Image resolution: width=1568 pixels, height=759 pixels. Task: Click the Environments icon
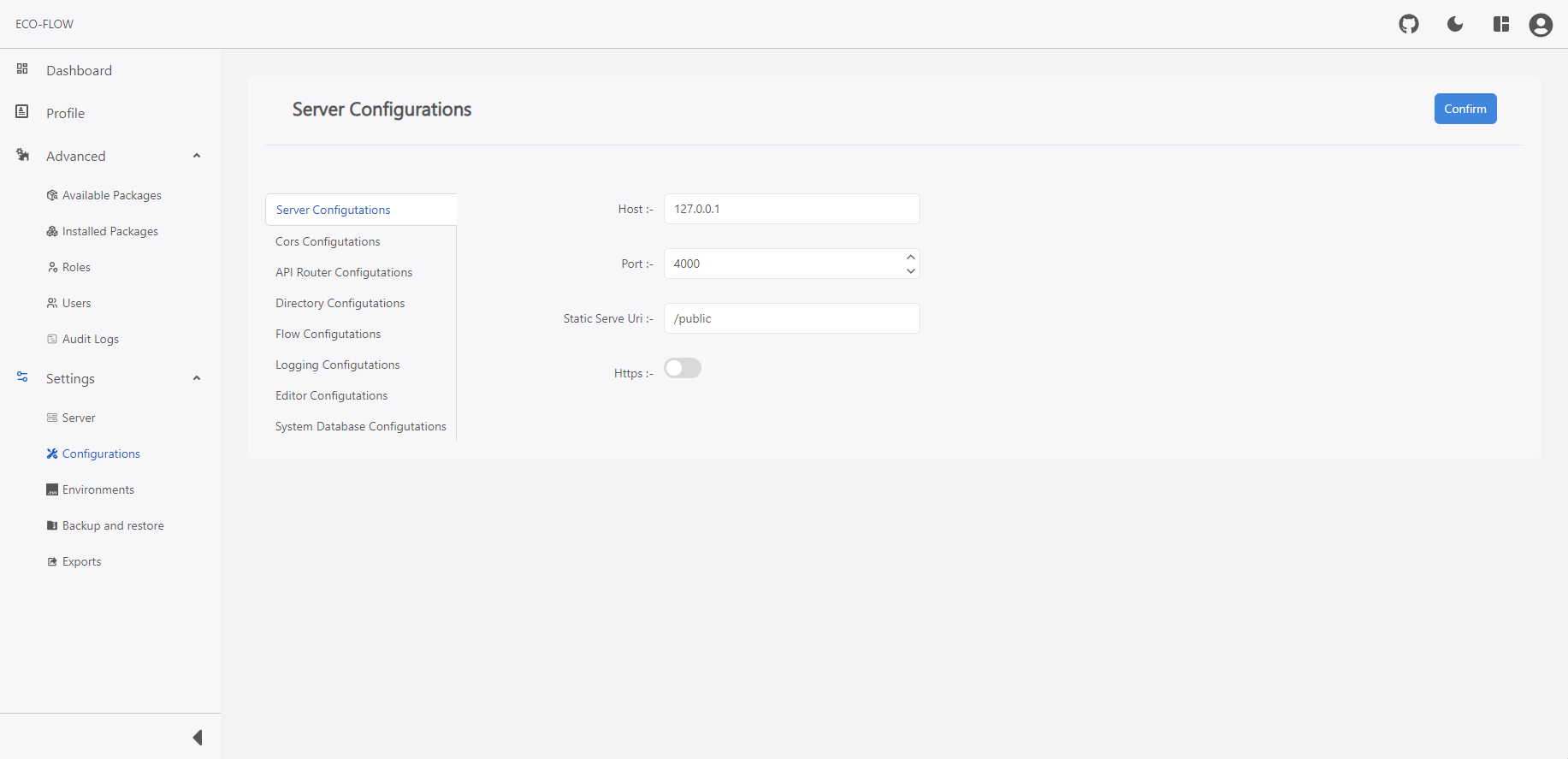click(52, 489)
